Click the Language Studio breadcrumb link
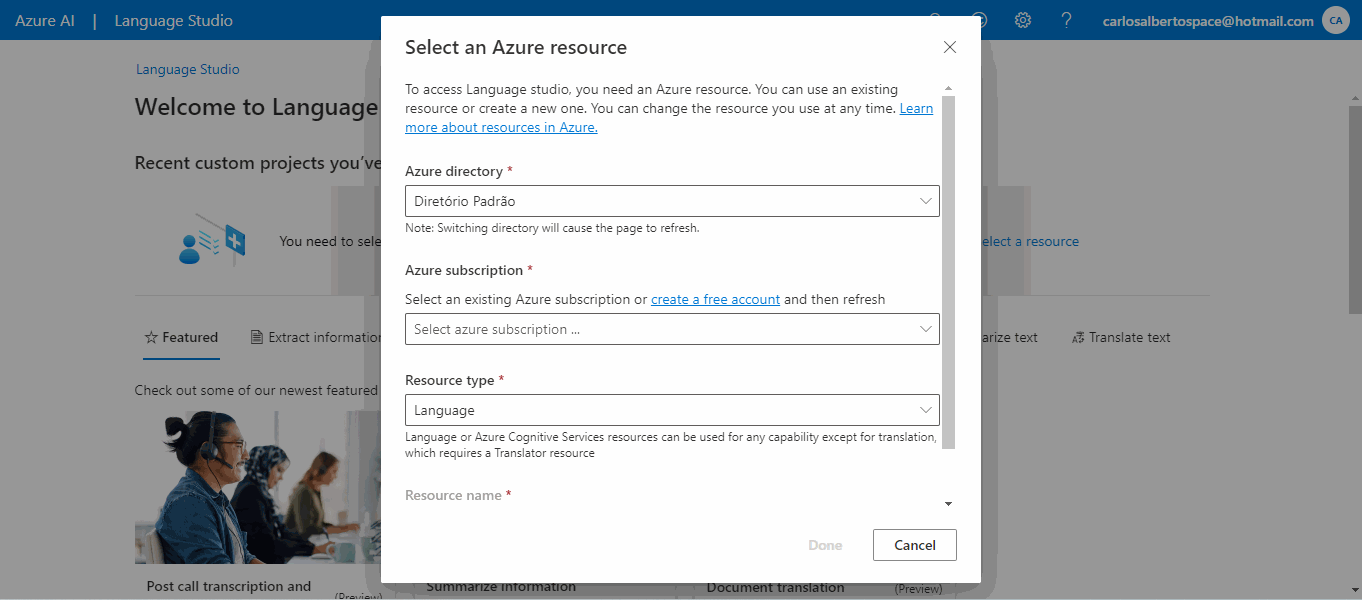This screenshot has height=600, width=1362. pyautogui.click(x=188, y=69)
